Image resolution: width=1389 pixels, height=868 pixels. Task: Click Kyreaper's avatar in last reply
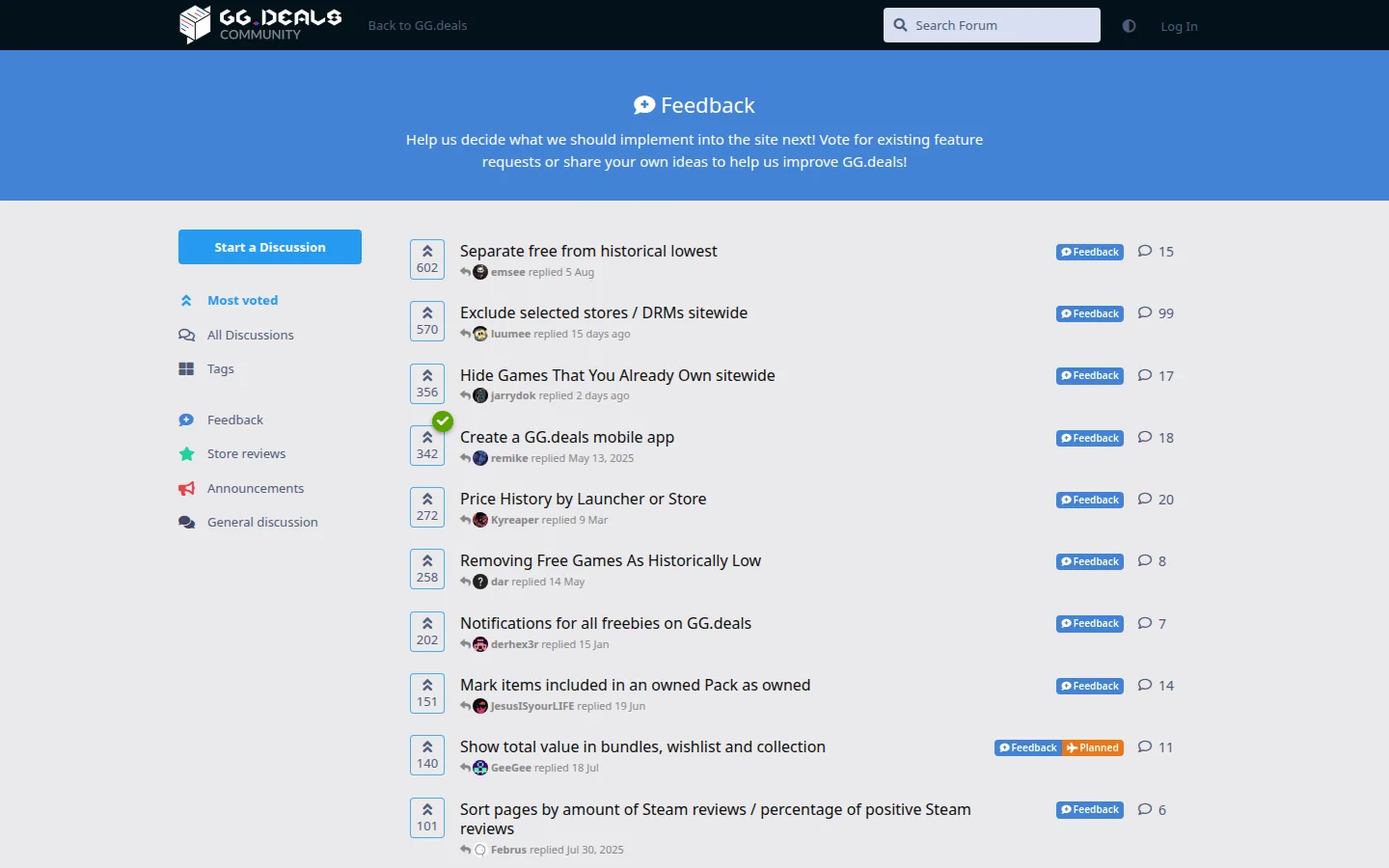click(x=480, y=520)
